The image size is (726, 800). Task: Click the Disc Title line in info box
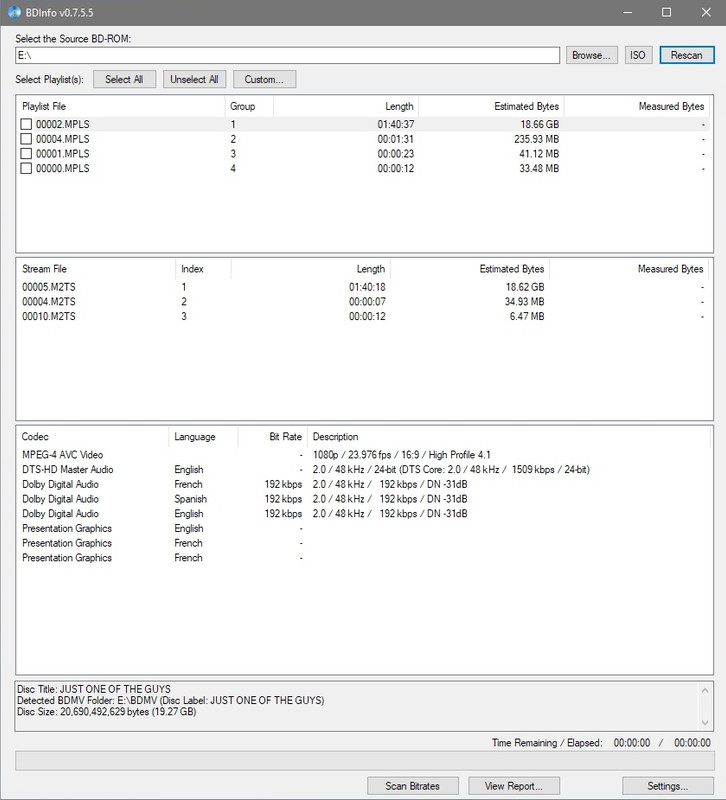tap(94, 689)
